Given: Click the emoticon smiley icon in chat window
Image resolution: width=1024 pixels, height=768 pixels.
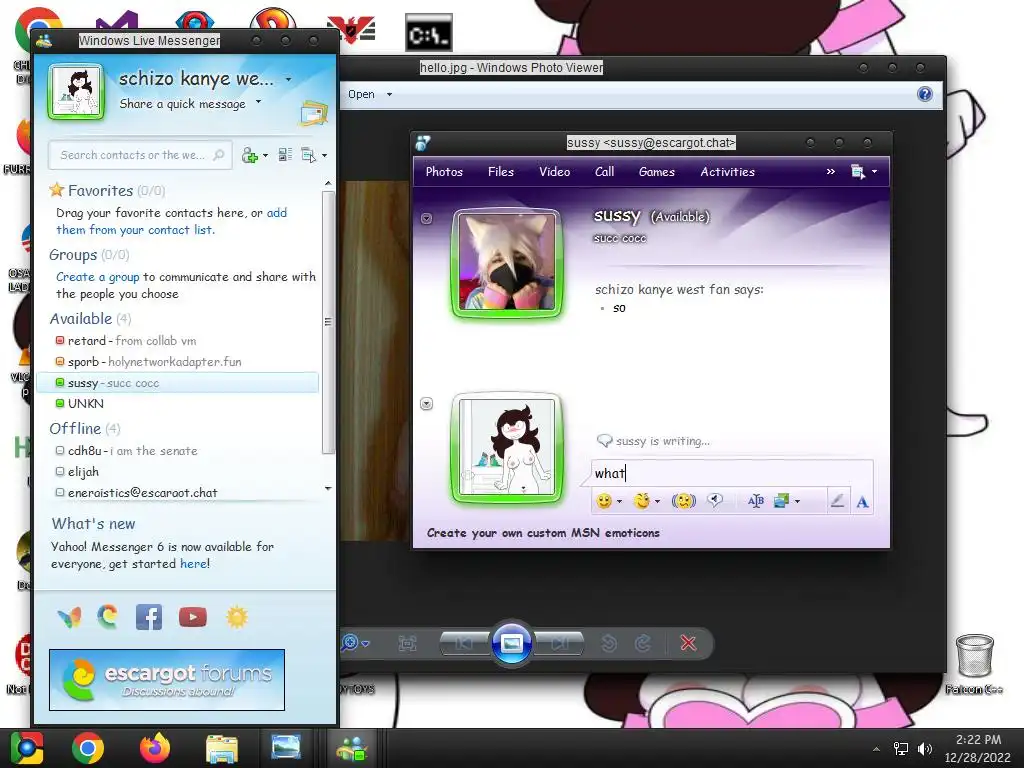Looking at the screenshot, I should 604,501.
